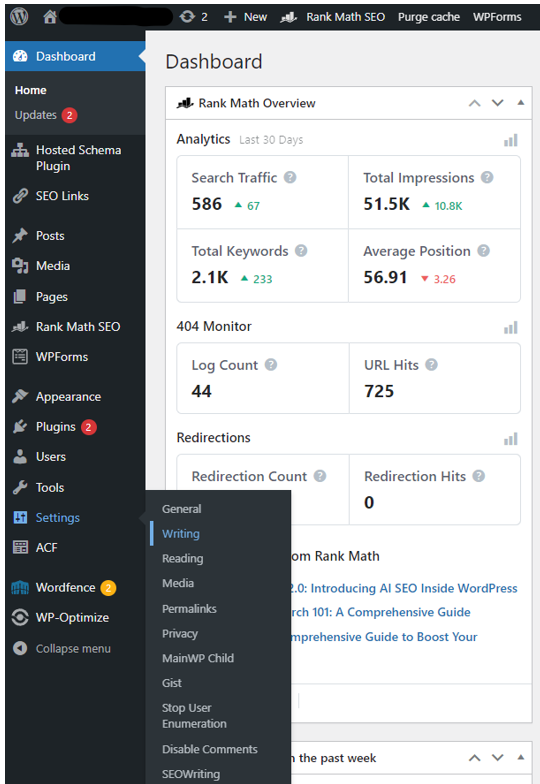Open Media settings submenu item
Viewport: 540px width, 784px height.
178,584
